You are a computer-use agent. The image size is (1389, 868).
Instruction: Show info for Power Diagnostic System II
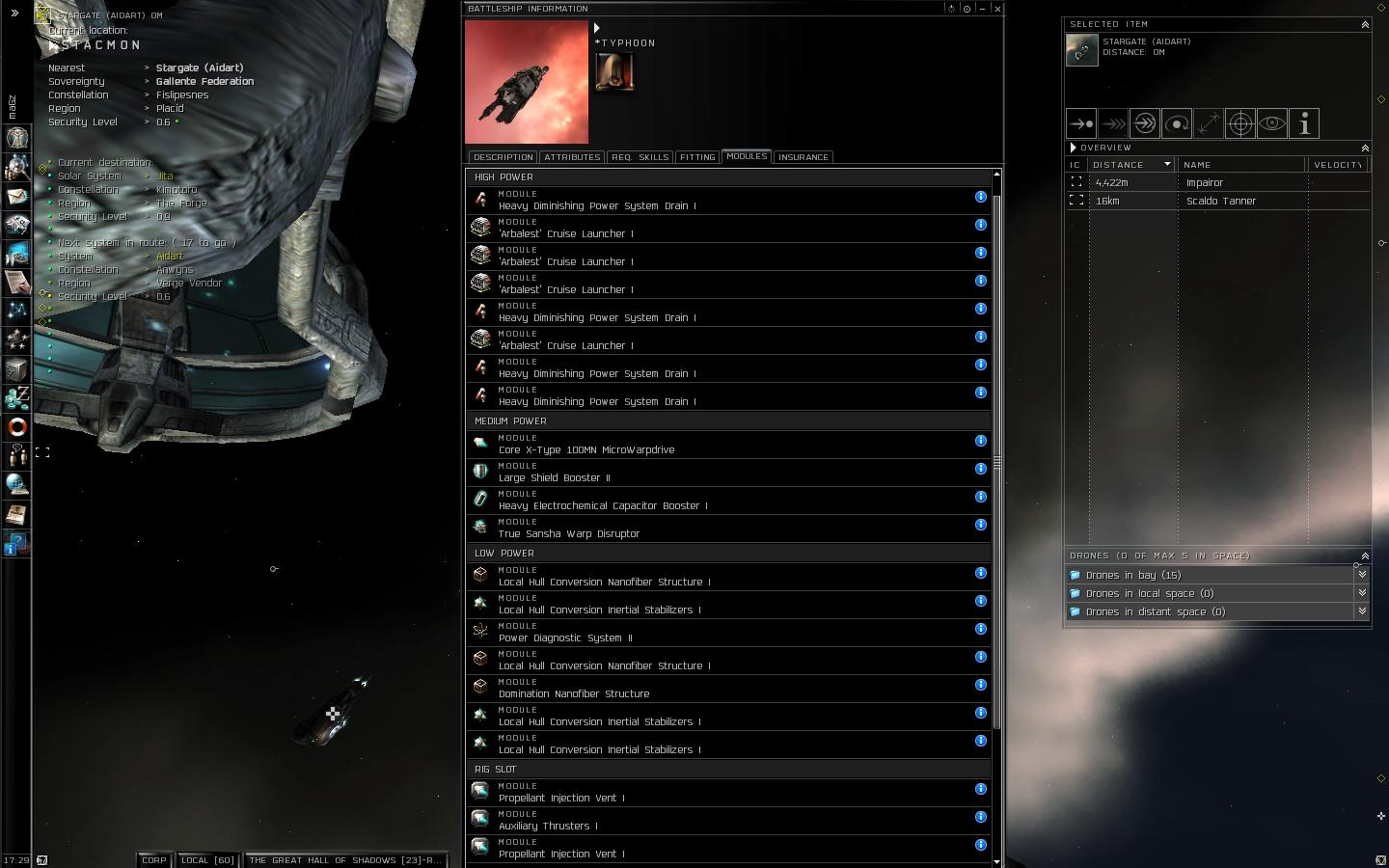click(x=980, y=629)
